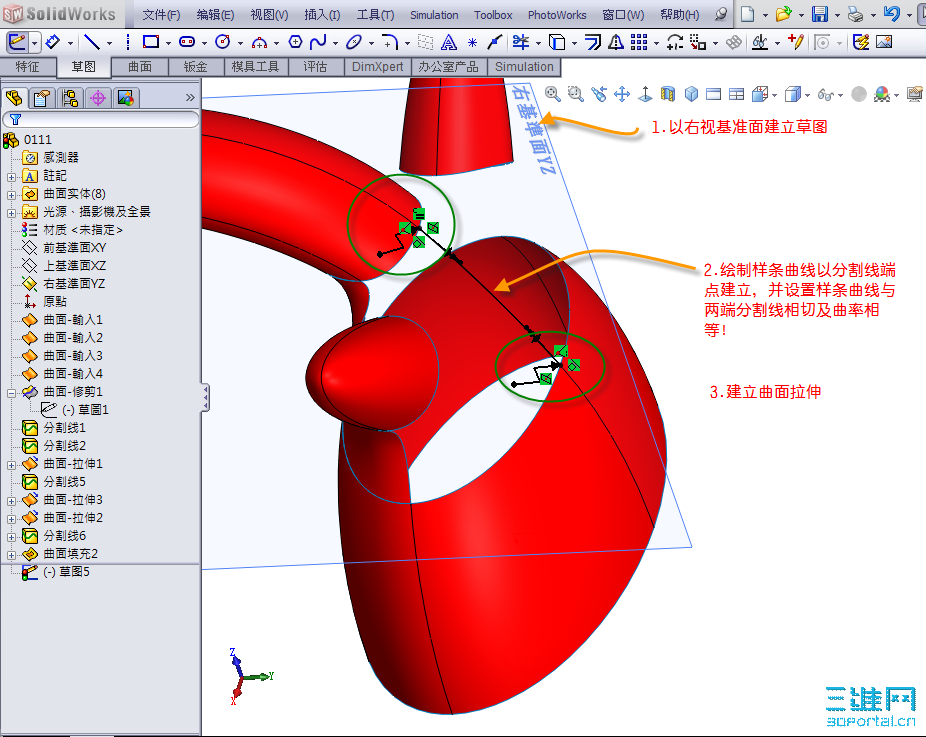This screenshot has height=737, width=926.
Task: Expand the 曲面实体(8) folder
Action: pyautogui.click(x=11, y=195)
